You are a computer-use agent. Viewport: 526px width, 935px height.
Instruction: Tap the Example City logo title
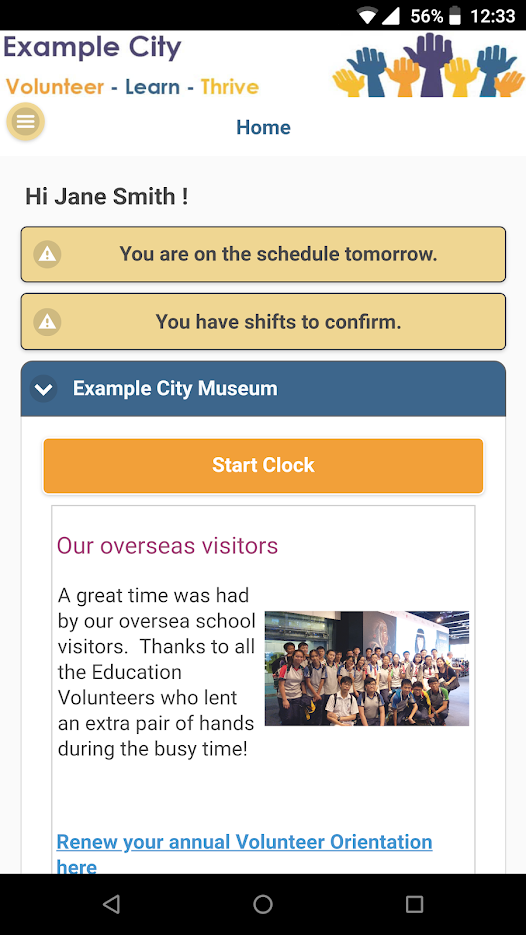pos(92,48)
